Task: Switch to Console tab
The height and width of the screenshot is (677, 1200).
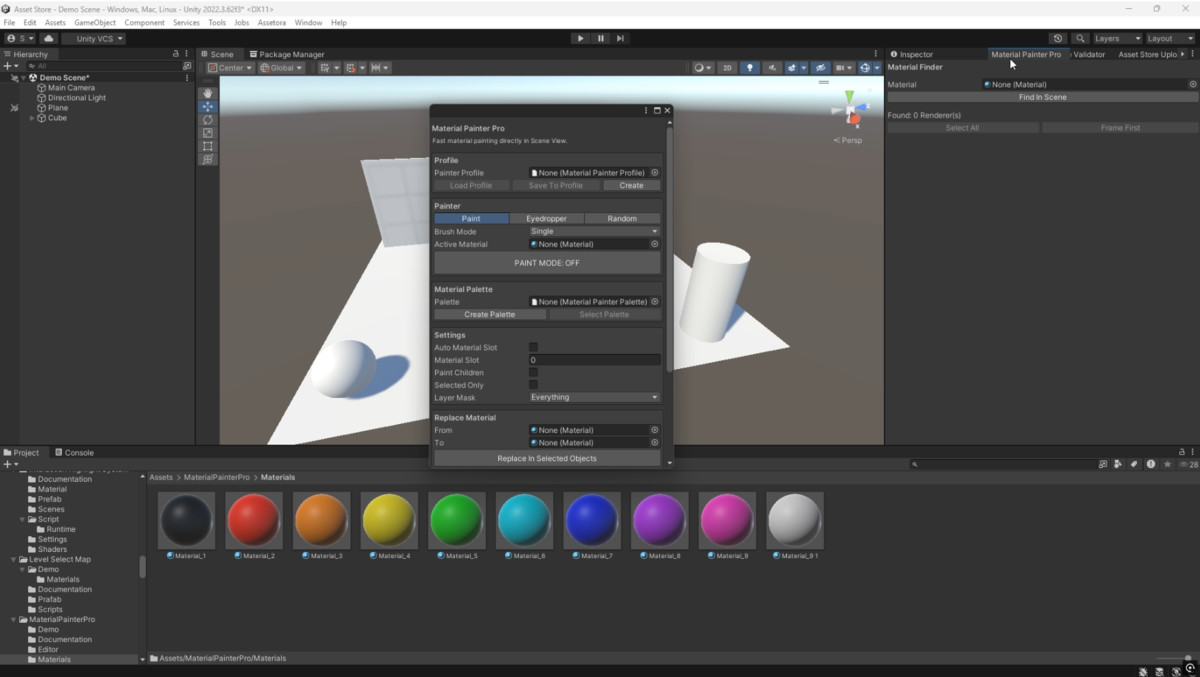Action: 74,452
